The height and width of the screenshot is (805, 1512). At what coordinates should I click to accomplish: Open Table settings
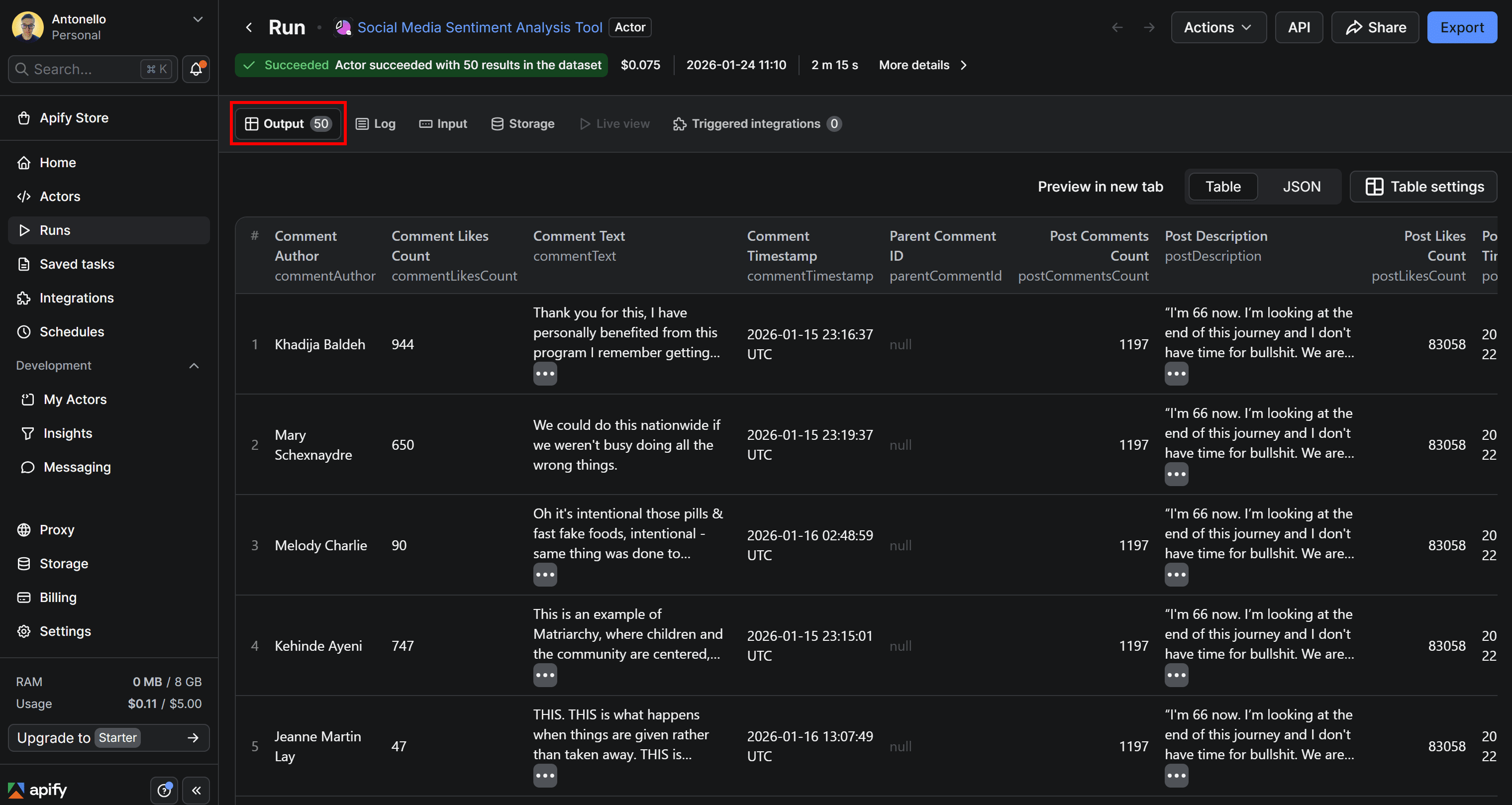tap(1424, 187)
